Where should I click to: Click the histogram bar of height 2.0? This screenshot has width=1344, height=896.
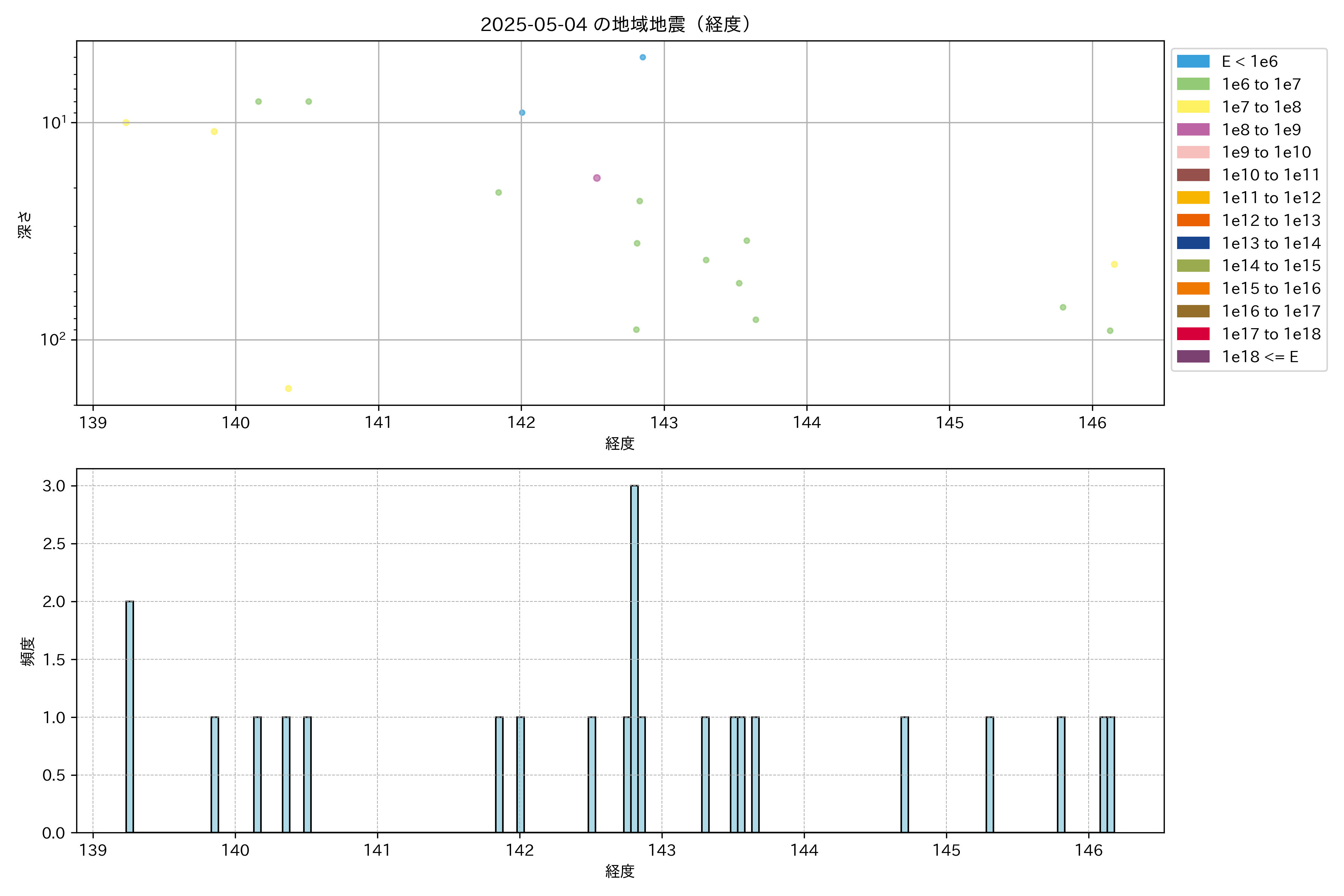click(130, 716)
